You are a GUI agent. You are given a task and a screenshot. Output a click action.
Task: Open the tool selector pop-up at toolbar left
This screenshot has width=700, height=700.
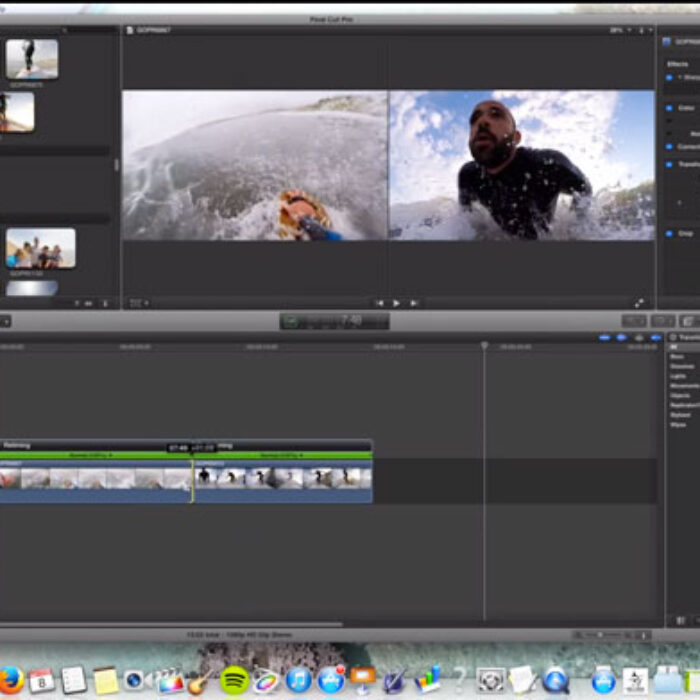point(5,321)
